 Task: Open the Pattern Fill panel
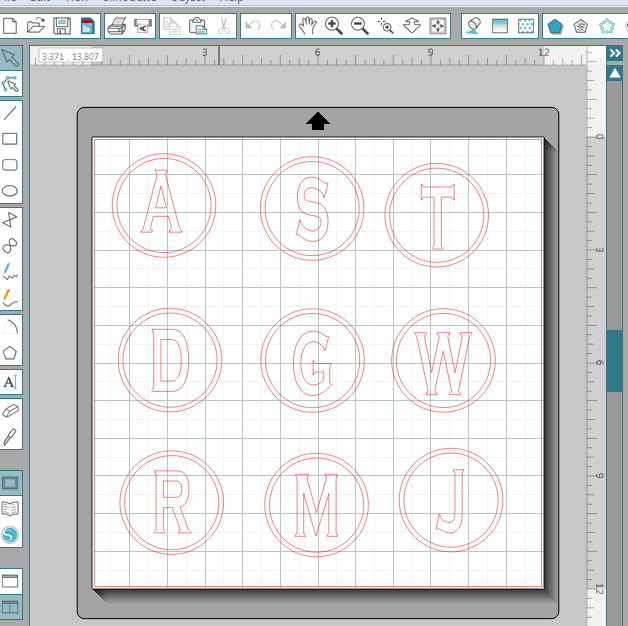click(526, 26)
